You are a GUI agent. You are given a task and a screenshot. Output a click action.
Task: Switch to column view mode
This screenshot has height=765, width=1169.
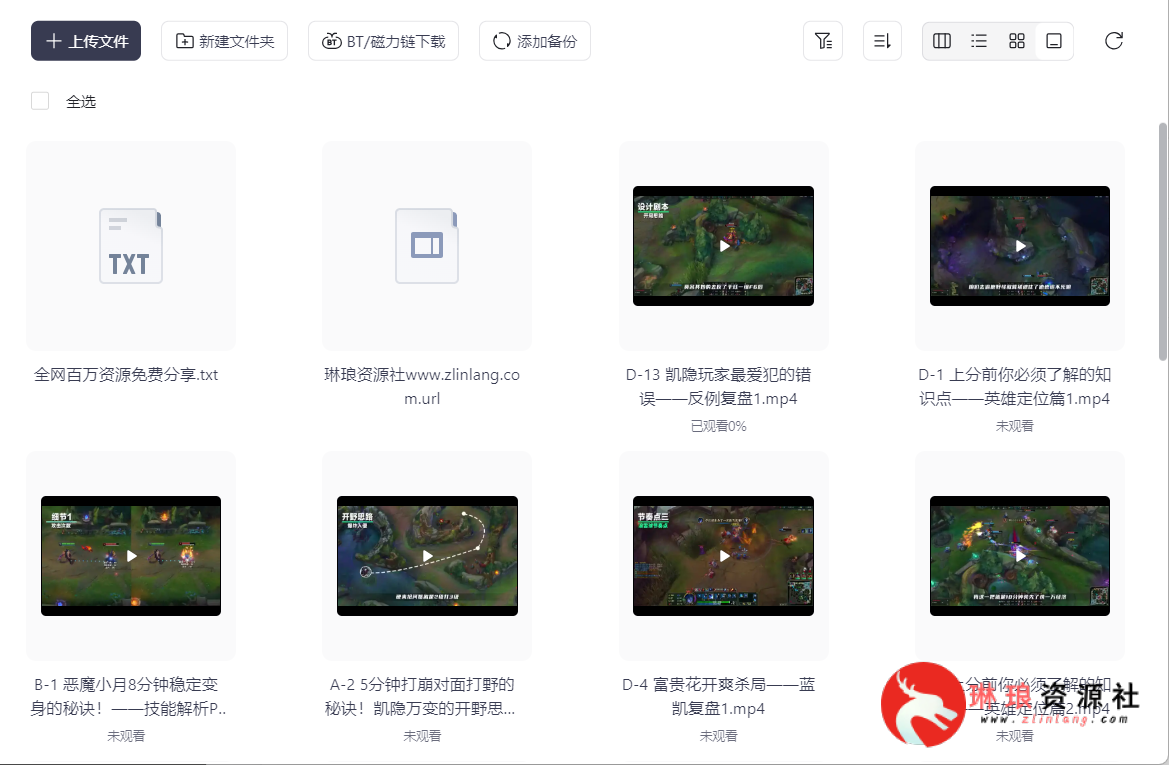click(942, 41)
